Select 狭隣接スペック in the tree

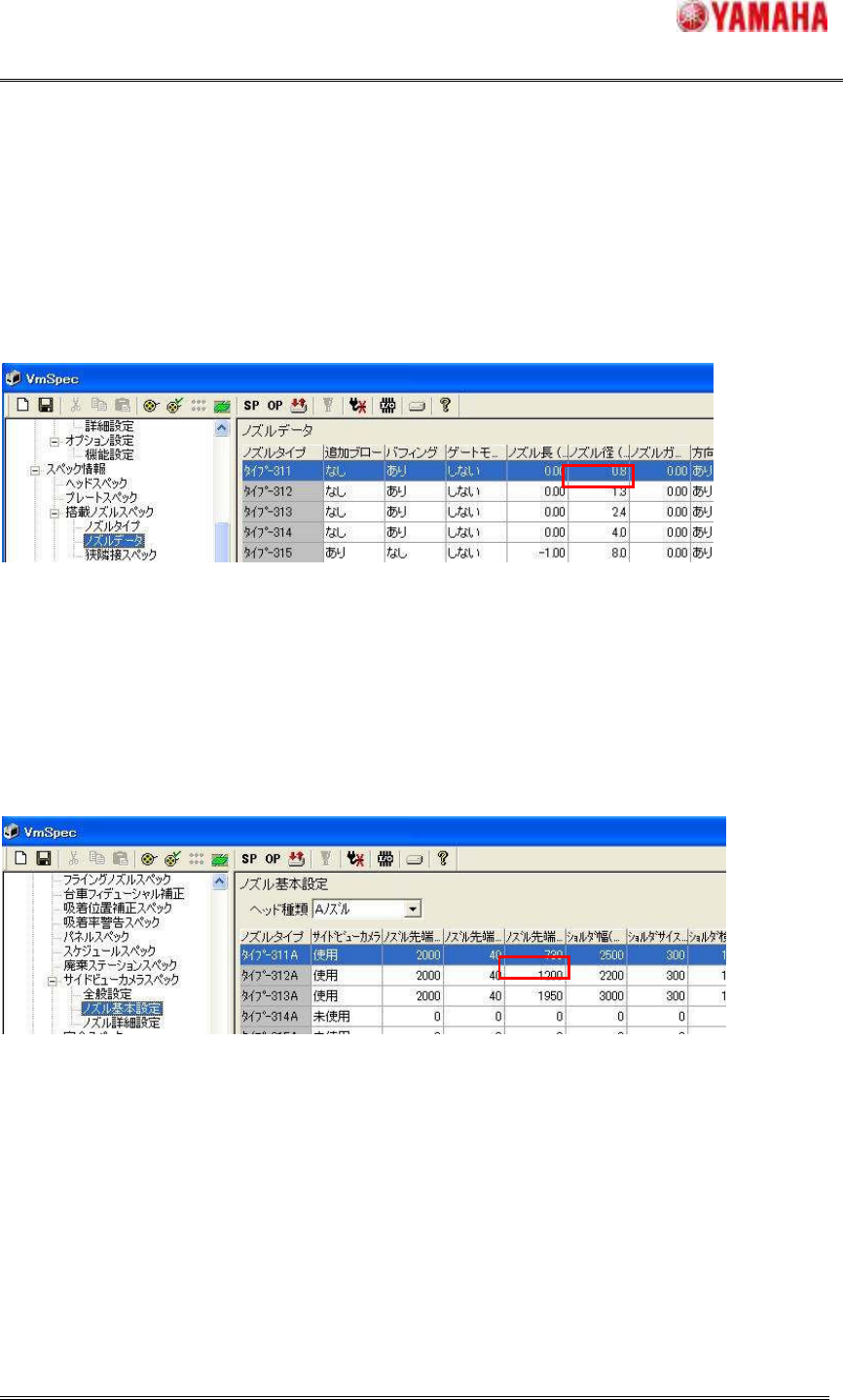point(121,554)
